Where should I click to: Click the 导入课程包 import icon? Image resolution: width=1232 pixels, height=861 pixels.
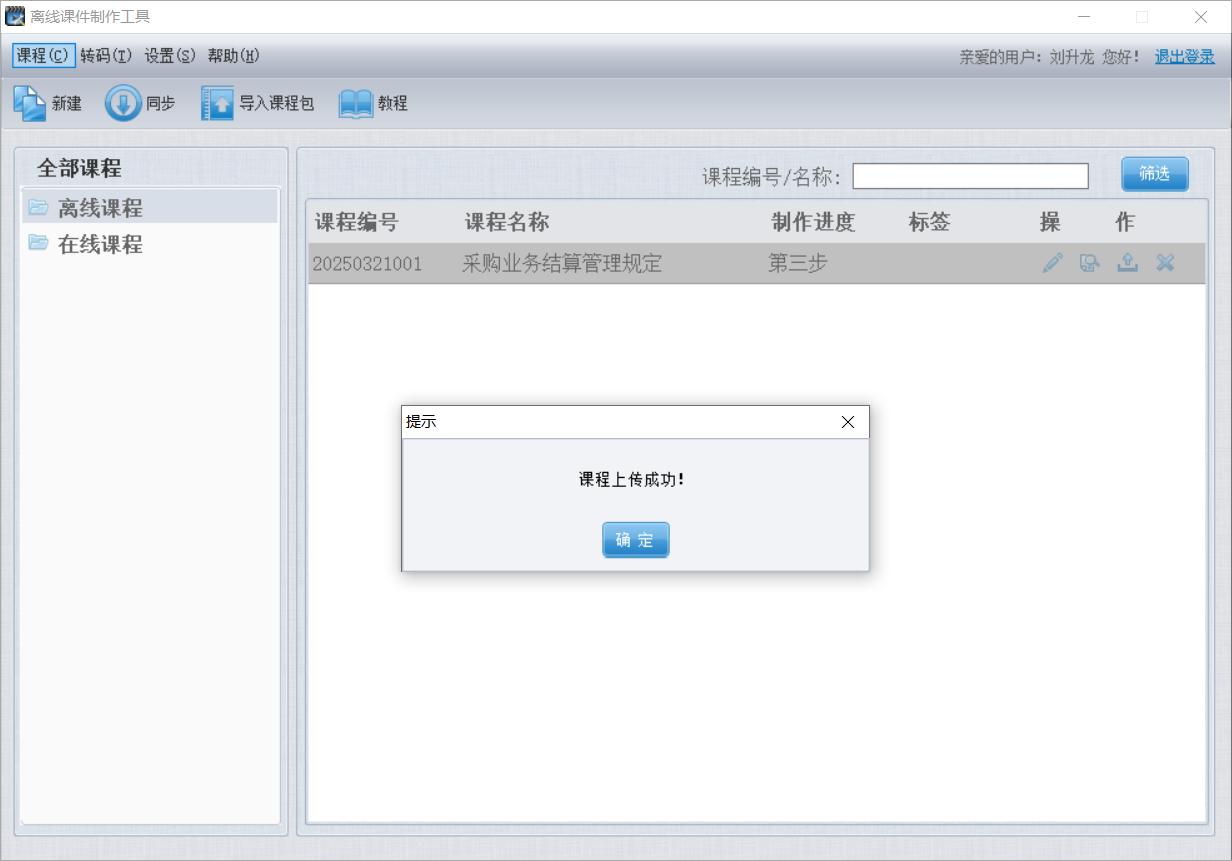[217, 103]
